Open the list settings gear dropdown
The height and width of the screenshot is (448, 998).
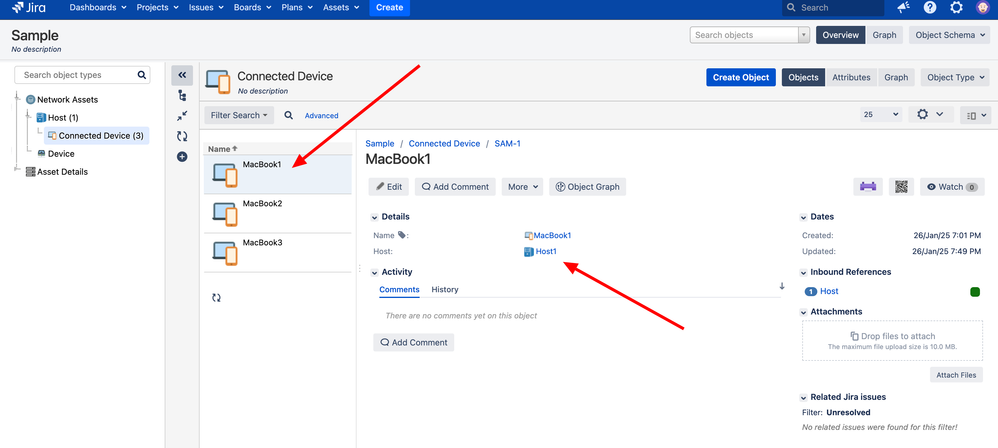(930, 115)
